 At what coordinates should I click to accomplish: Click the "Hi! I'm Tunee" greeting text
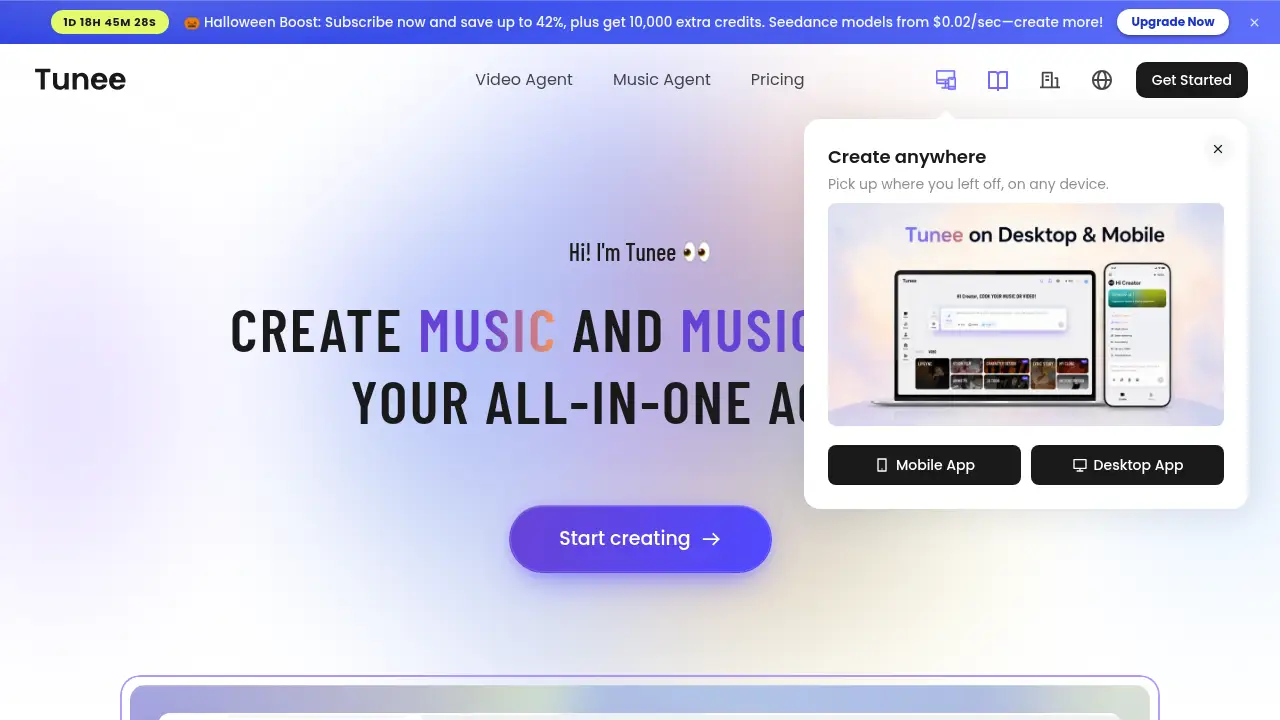pyautogui.click(x=640, y=252)
